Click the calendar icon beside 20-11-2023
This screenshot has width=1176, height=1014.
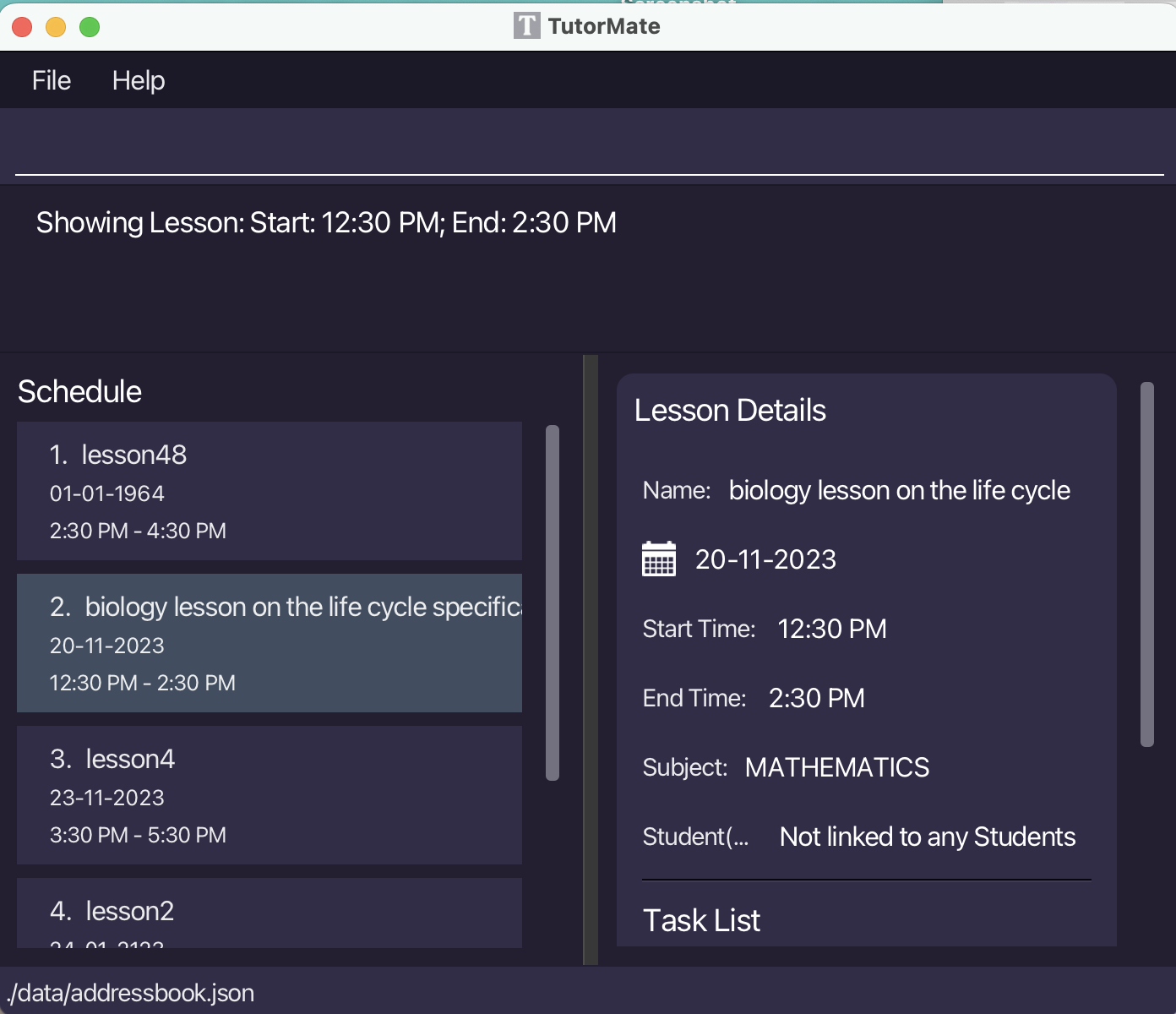coord(659,559)
